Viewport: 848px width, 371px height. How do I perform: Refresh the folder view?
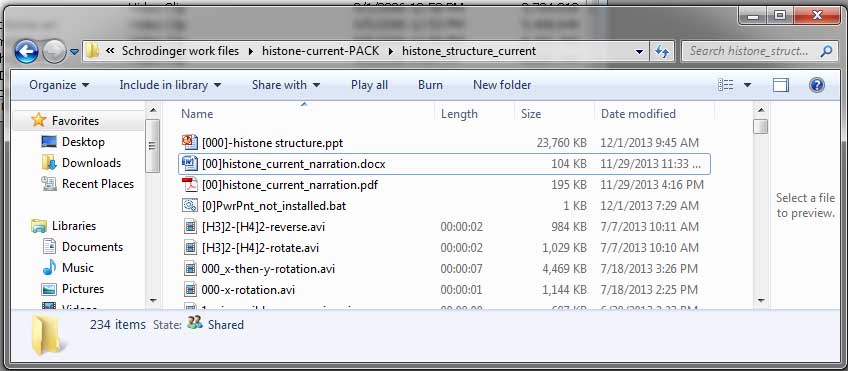(662, 51)
